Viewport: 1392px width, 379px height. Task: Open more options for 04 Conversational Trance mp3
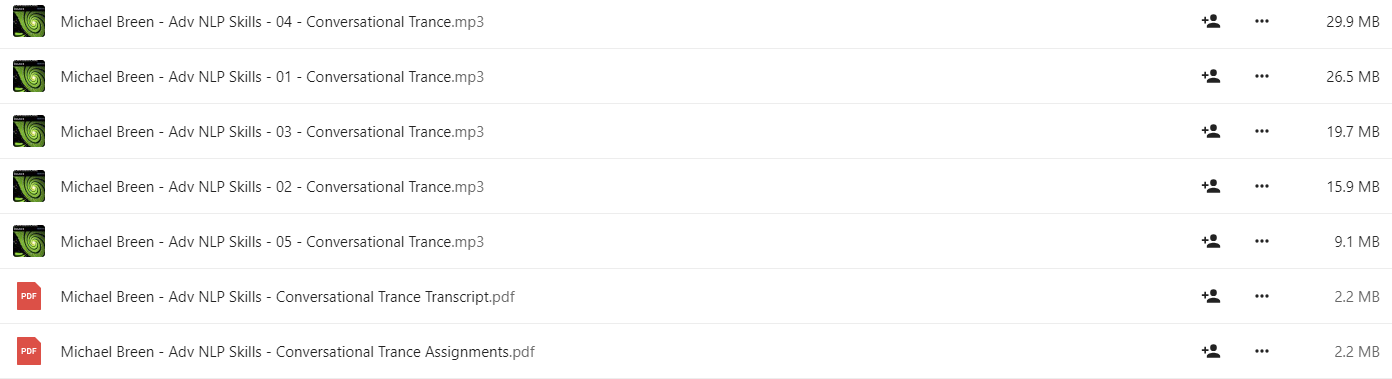pyautogui.click(x=1262, y=21)
